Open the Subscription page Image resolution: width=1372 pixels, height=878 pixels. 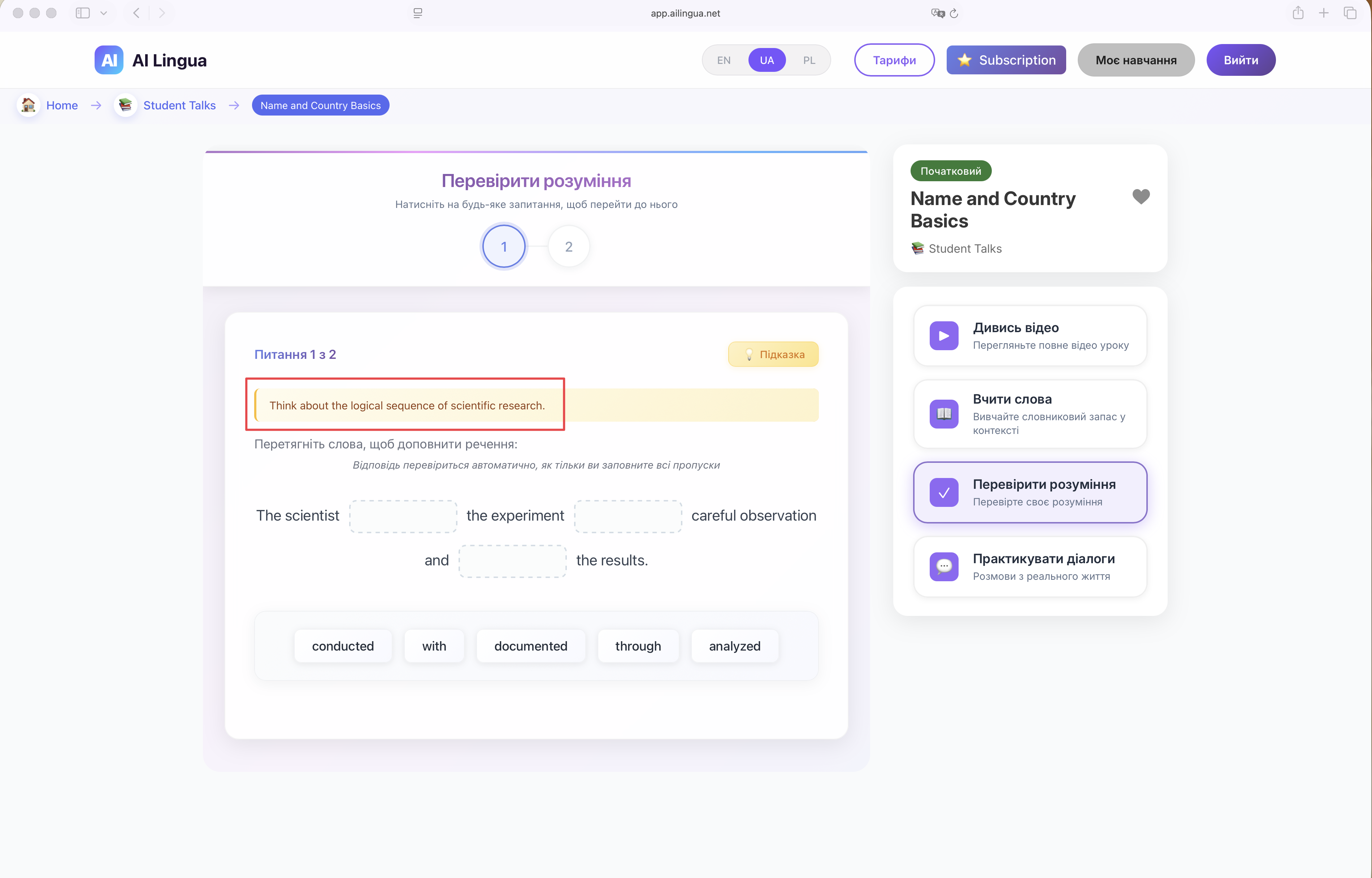[x=1006, y=60]
